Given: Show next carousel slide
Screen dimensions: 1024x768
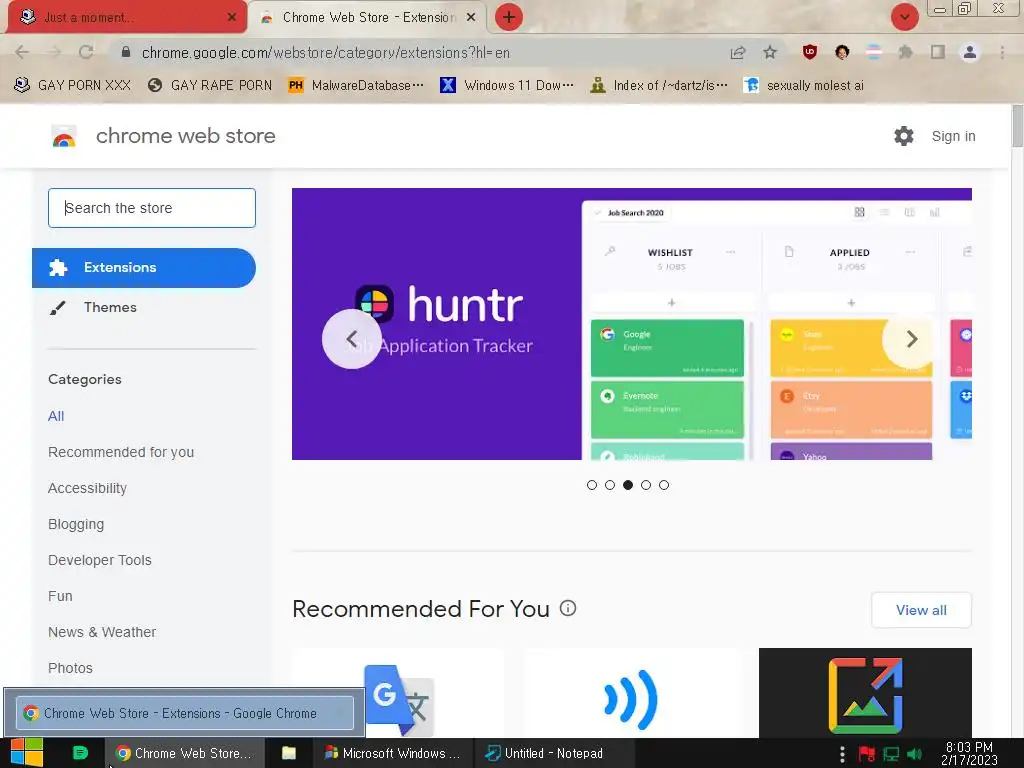Looking at the screenshot, I should [x=912, y=339].
